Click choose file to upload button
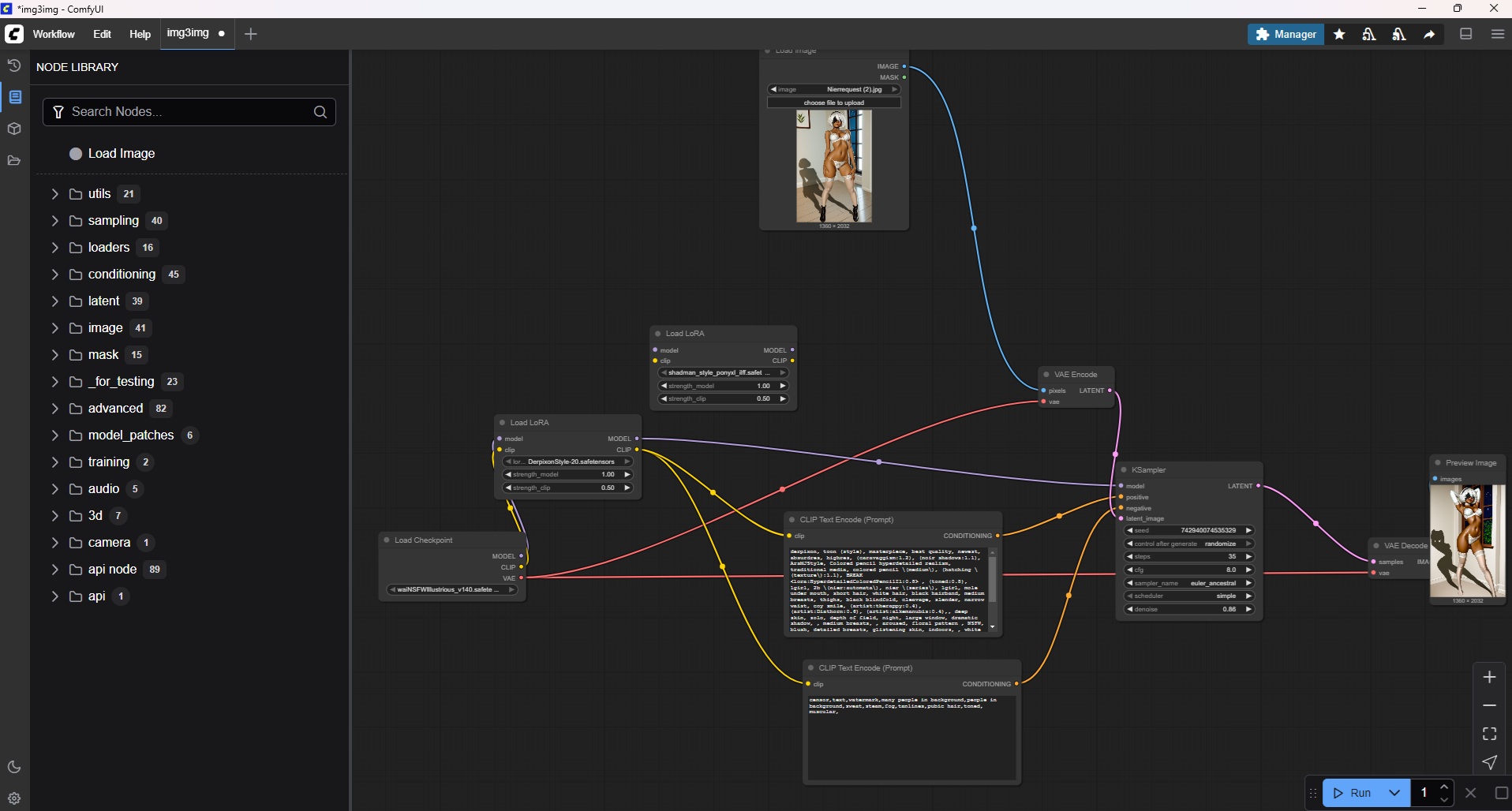Image resolution: width=1512 pixels, height=811 pixels. pyautogui.click(x=834, y=103)
